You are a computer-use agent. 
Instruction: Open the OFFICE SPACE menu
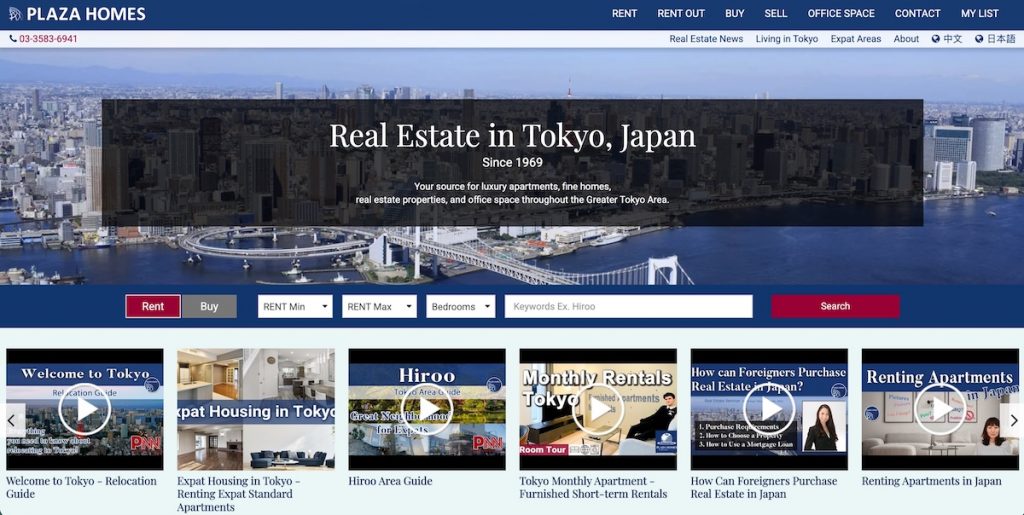[841, 14]
